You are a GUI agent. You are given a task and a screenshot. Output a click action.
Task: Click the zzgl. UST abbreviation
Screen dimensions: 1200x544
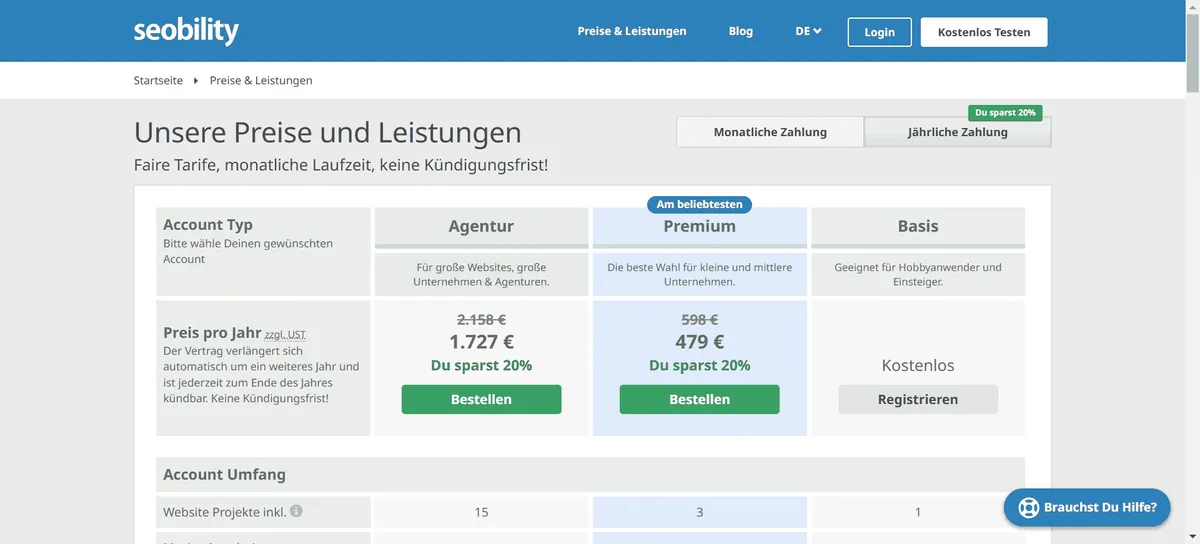[x=285, y=335]
